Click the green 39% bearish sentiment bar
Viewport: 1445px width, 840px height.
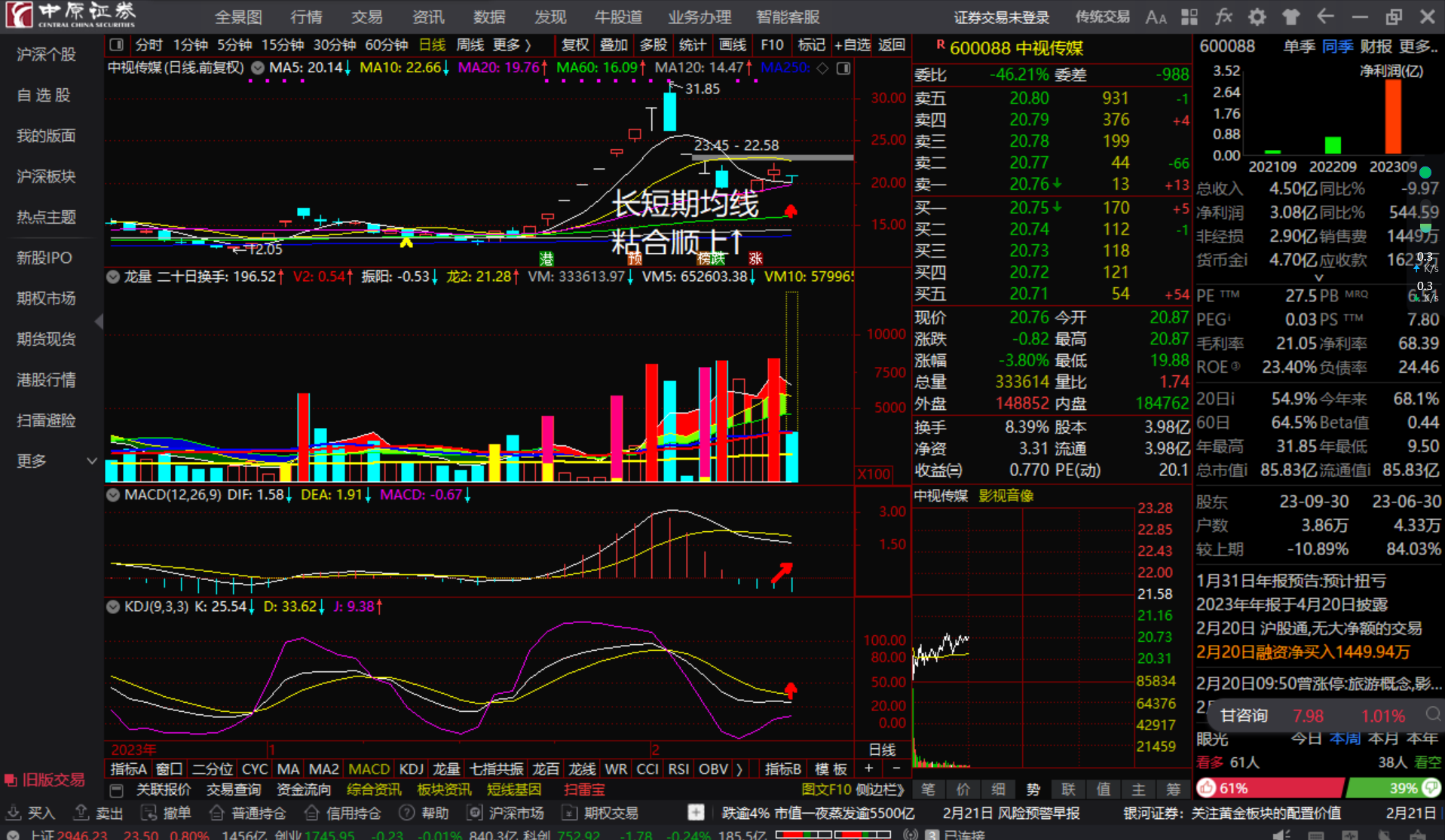pyautogui.click(x=1393, y=788)
